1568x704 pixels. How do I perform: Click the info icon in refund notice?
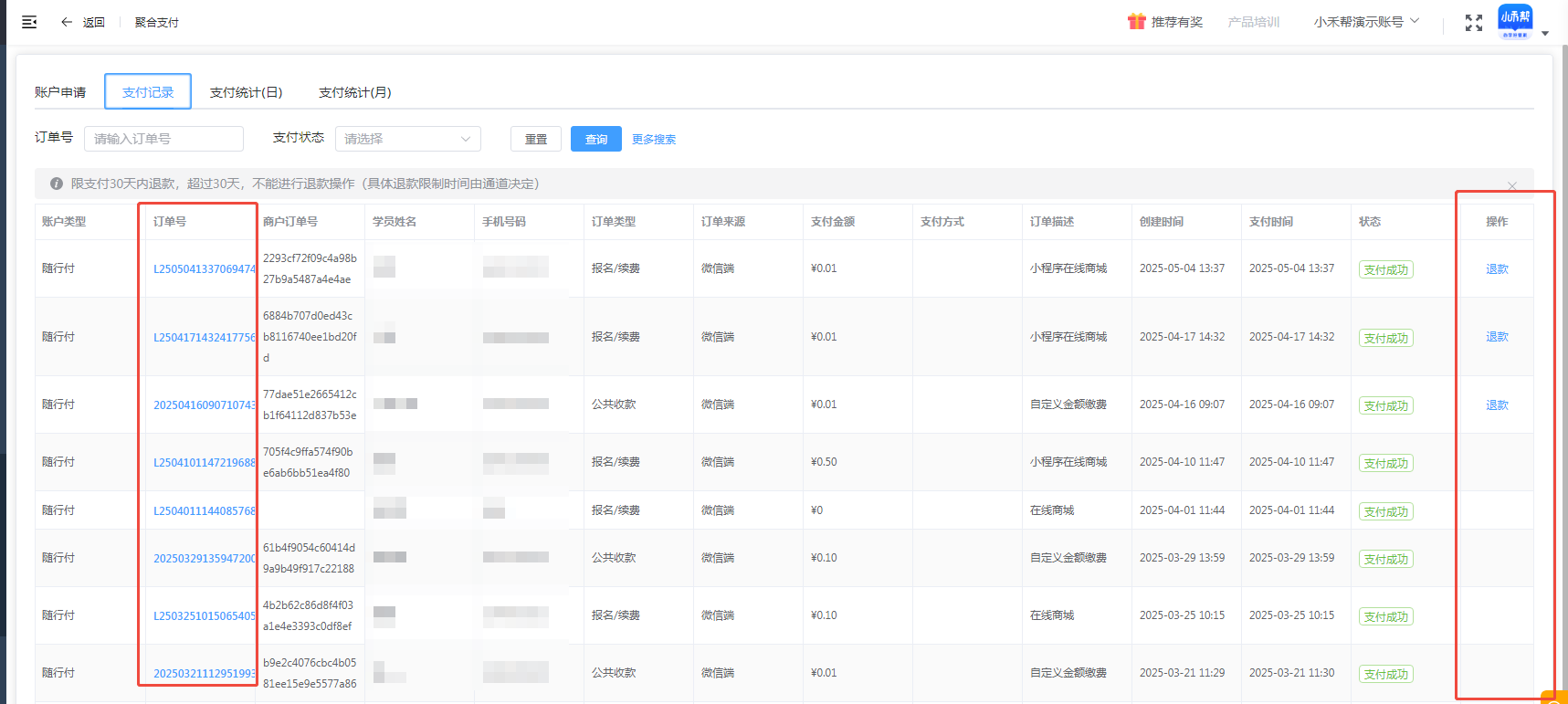57,184
